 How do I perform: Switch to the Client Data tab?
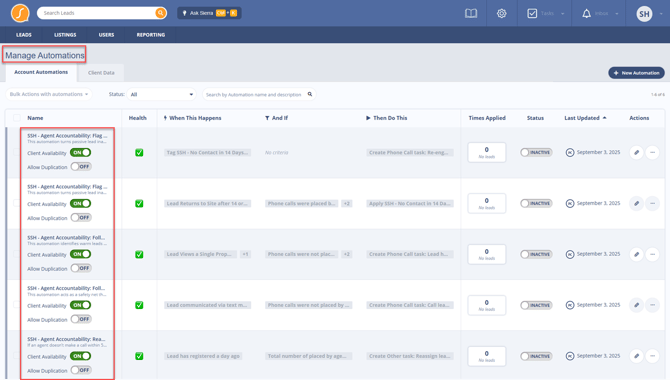(101, 73)
